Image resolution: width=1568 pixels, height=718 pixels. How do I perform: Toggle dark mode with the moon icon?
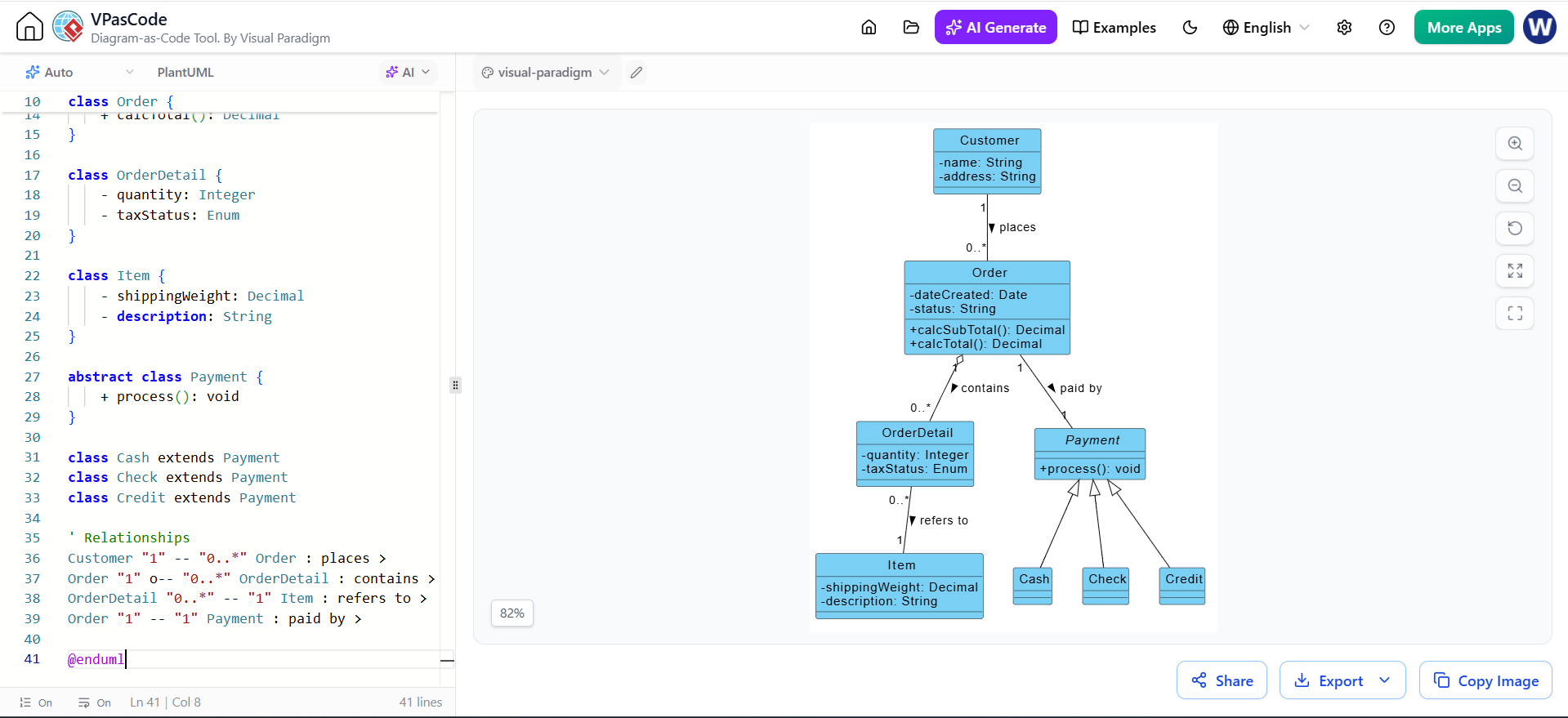pos(1190,27)
